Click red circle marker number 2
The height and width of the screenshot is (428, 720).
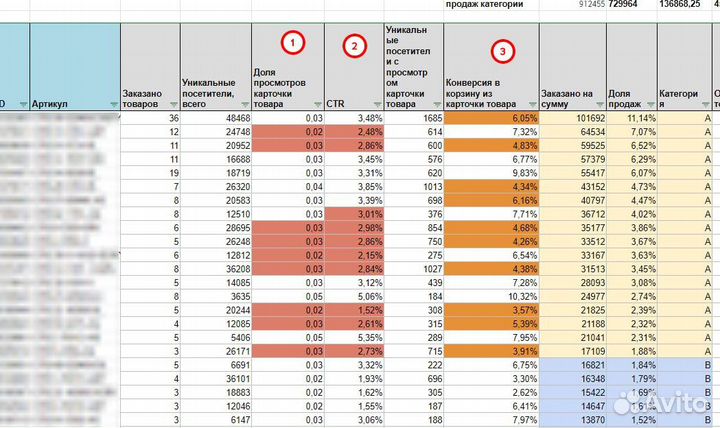tap(353, 45)
